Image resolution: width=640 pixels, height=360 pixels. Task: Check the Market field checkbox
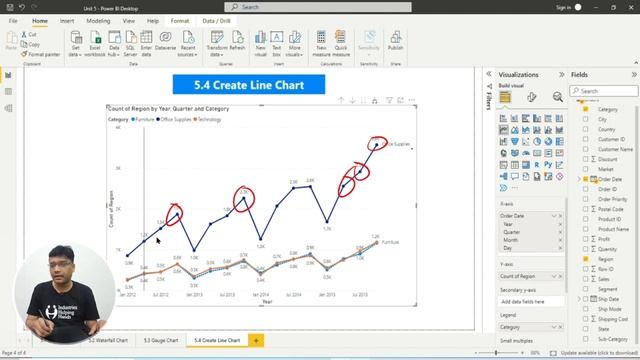click(x=586, y=169)
